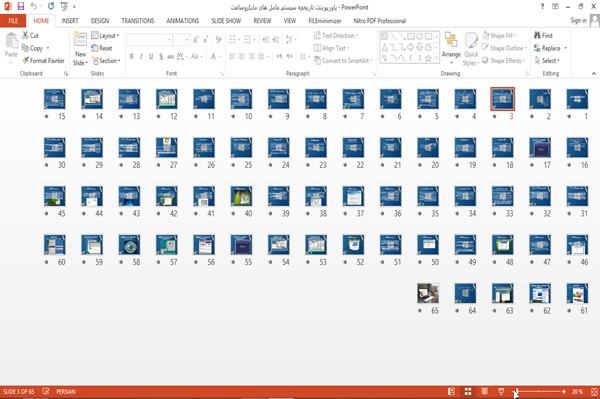Viewport: 600px width, 399px height.
Task: Click the zoom slider in status bar
Action: click(x=539, y=391)
